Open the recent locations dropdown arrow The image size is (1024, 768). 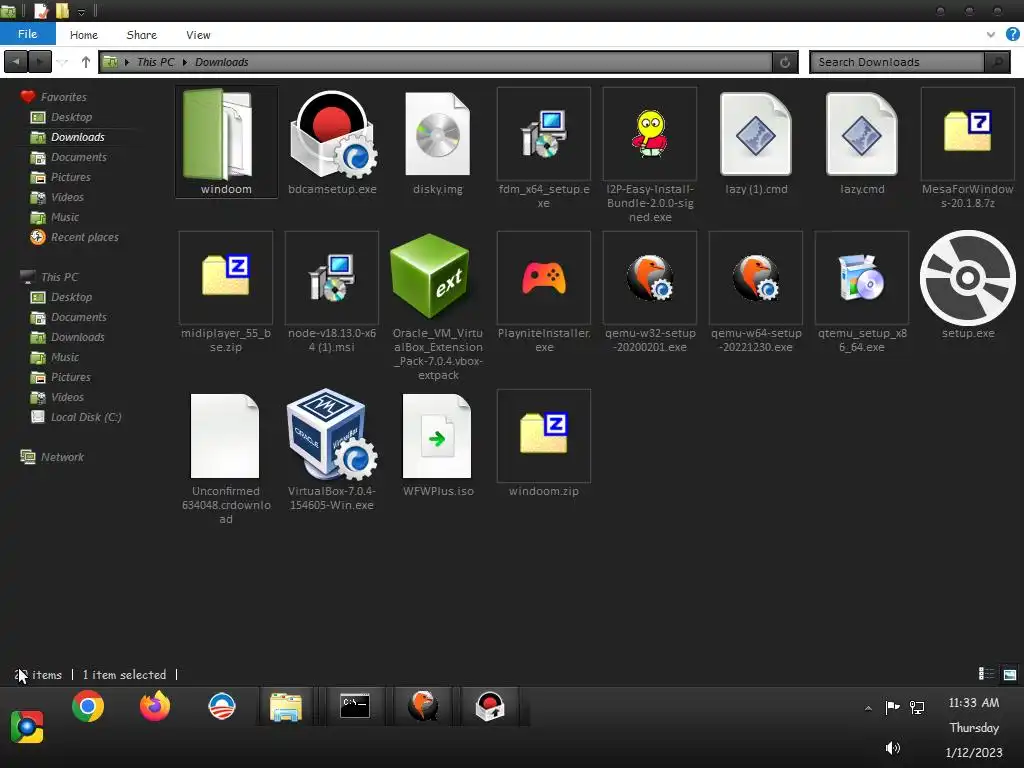tap(63, 63)
